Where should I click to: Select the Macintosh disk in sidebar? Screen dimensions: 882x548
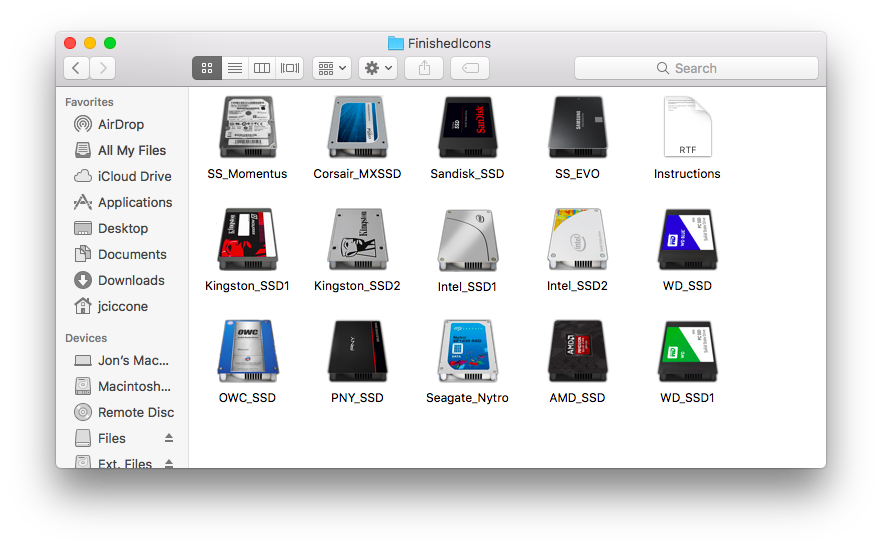tap(121, 386)
